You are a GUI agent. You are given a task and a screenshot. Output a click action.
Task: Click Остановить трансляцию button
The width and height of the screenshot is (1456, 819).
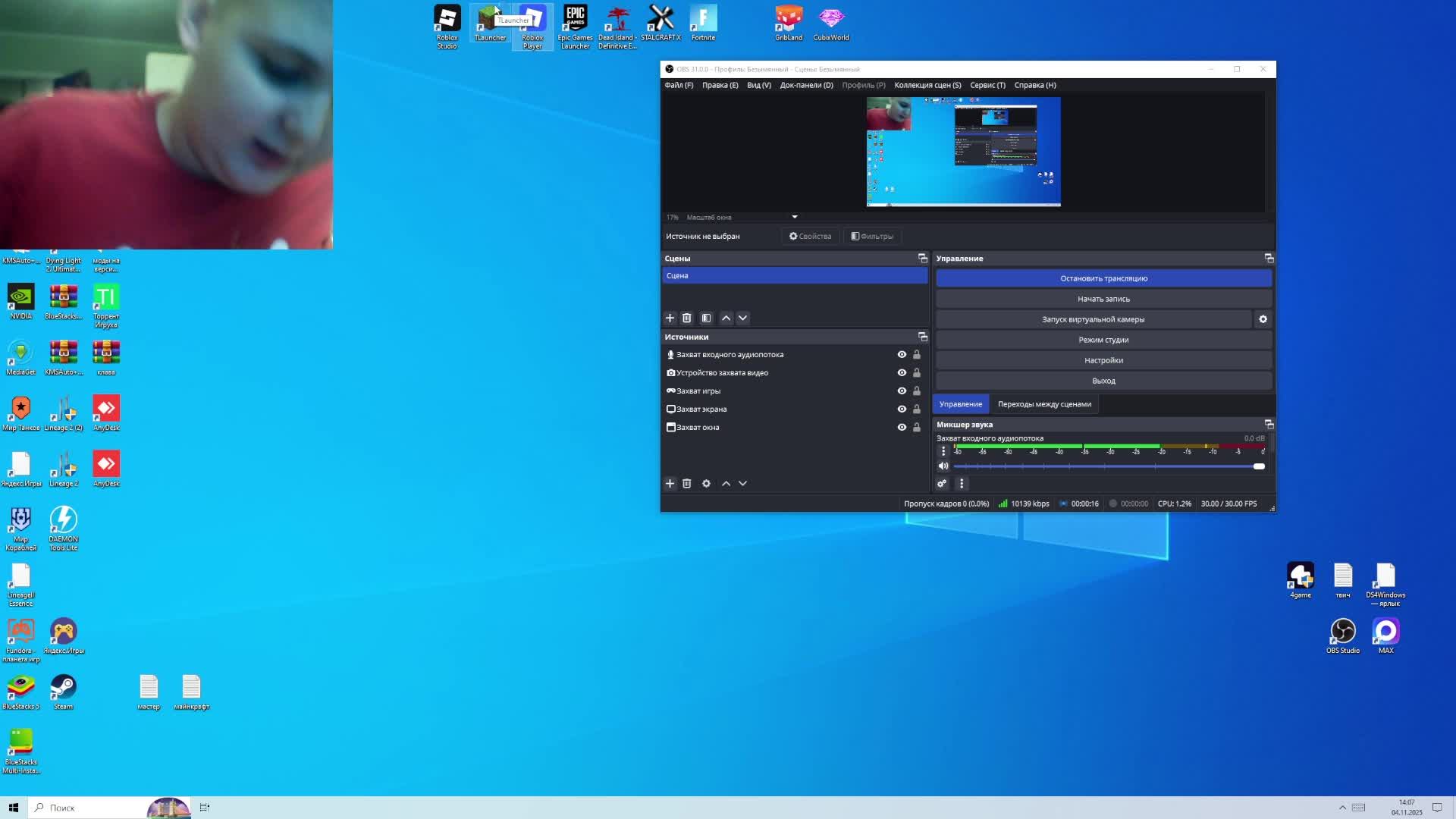pos(1103,278)
